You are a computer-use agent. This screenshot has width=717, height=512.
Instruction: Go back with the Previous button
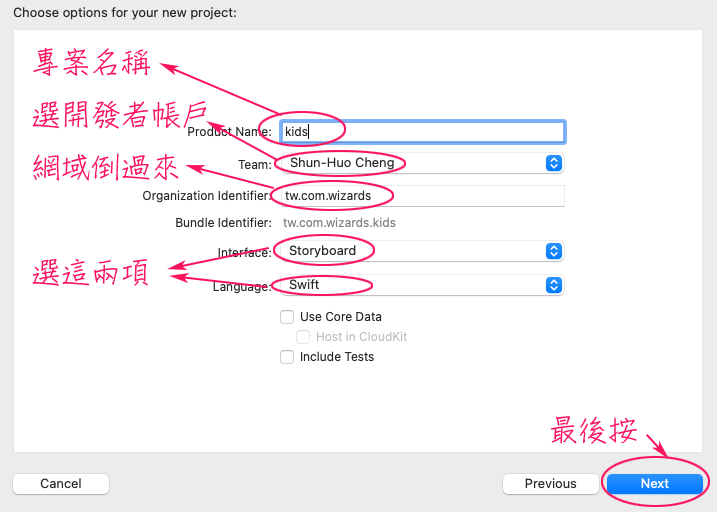click(551, 484)
